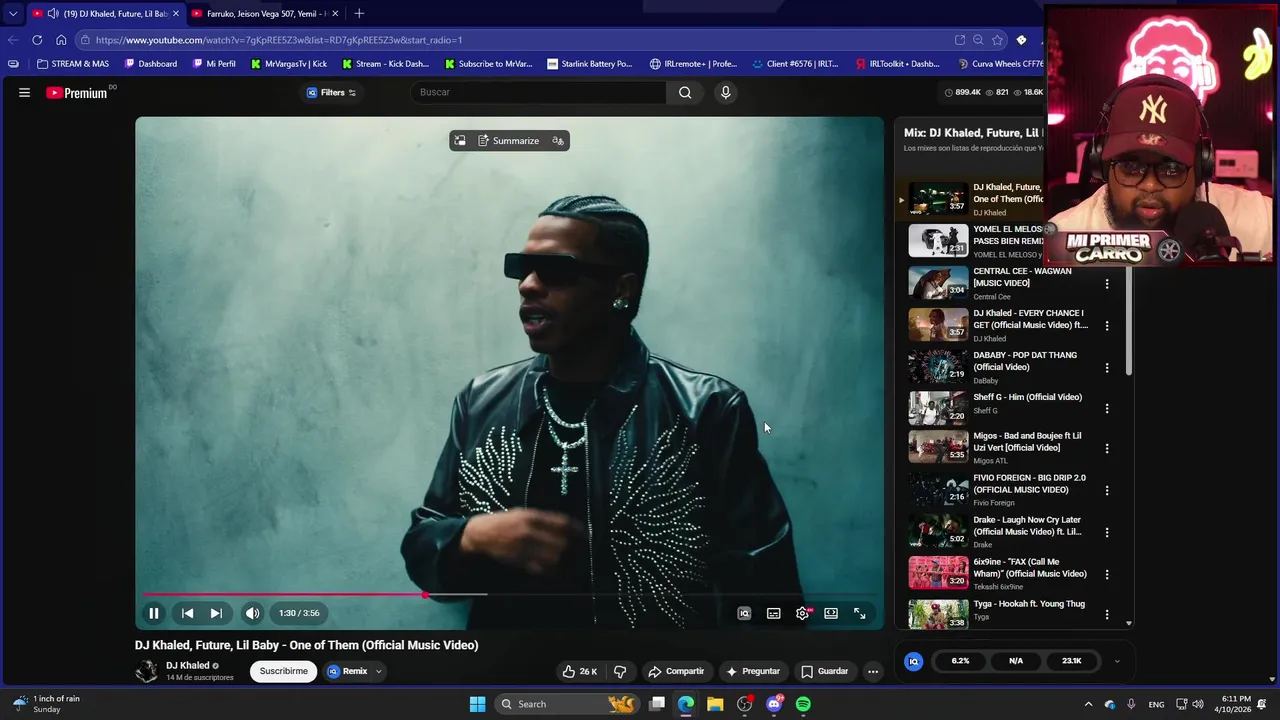Switch to the Farruko, Jeison Vega browser tab
1280x720 pixels.
[265, 14]
